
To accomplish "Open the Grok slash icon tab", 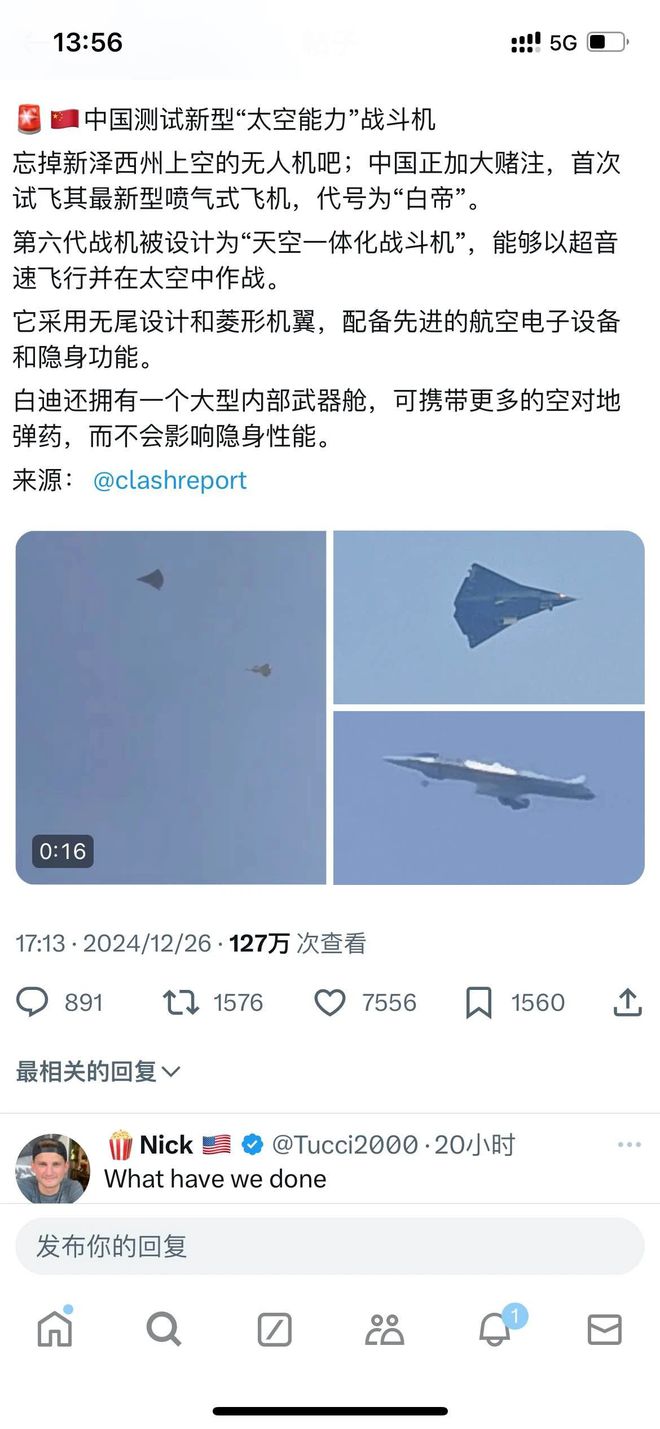I will [x=274, y=1329].
